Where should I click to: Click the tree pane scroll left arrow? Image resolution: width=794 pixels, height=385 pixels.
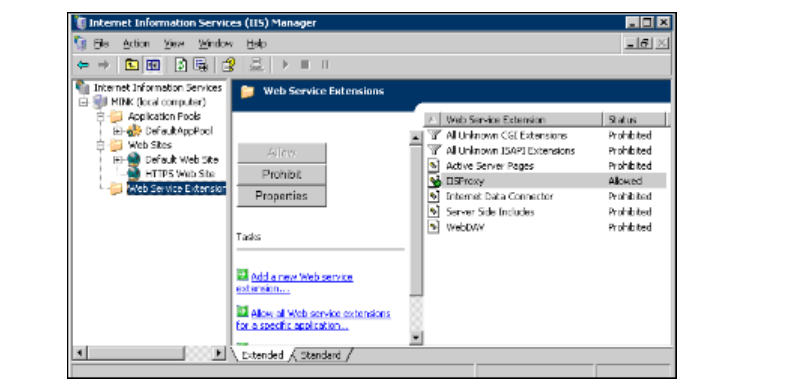click(80, 353)
